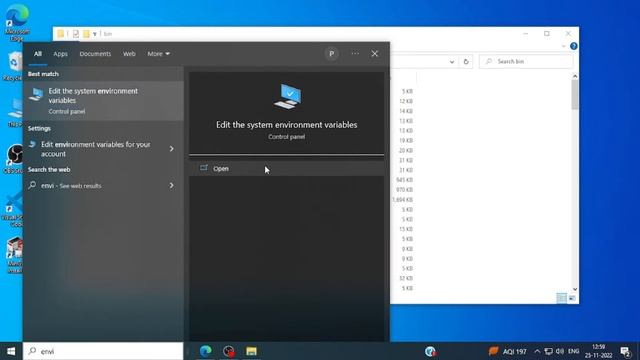This screenshot has height=360, width=640.
Task: Click the help taskbar icon with question mark
Action: (430, 351)
